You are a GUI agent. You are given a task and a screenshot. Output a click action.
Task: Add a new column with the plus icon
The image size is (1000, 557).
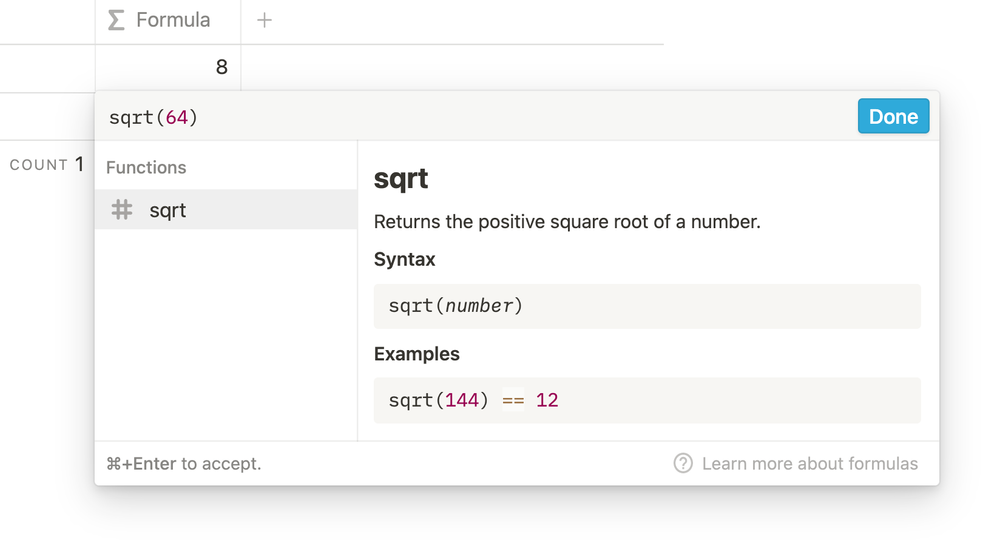(x=264, y=20)
